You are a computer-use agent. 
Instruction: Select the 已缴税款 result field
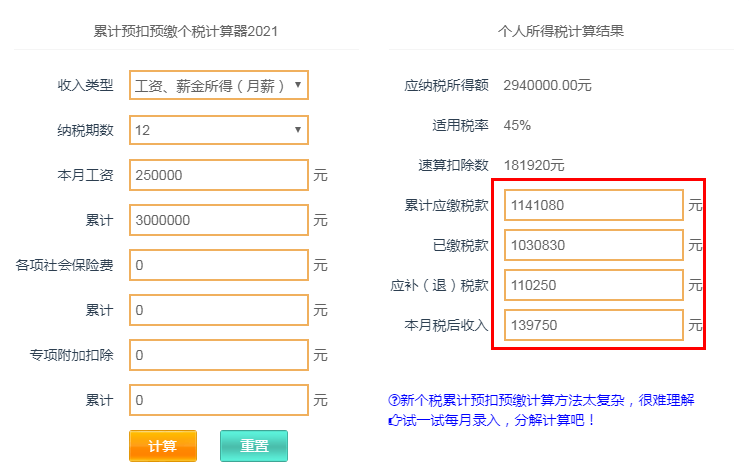594,245
